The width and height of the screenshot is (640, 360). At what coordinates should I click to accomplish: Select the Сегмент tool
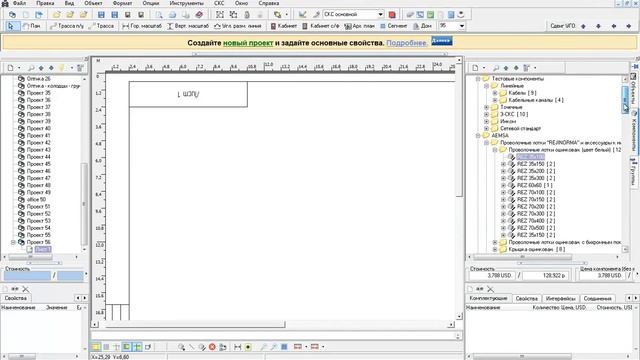(x=393, y=26)
